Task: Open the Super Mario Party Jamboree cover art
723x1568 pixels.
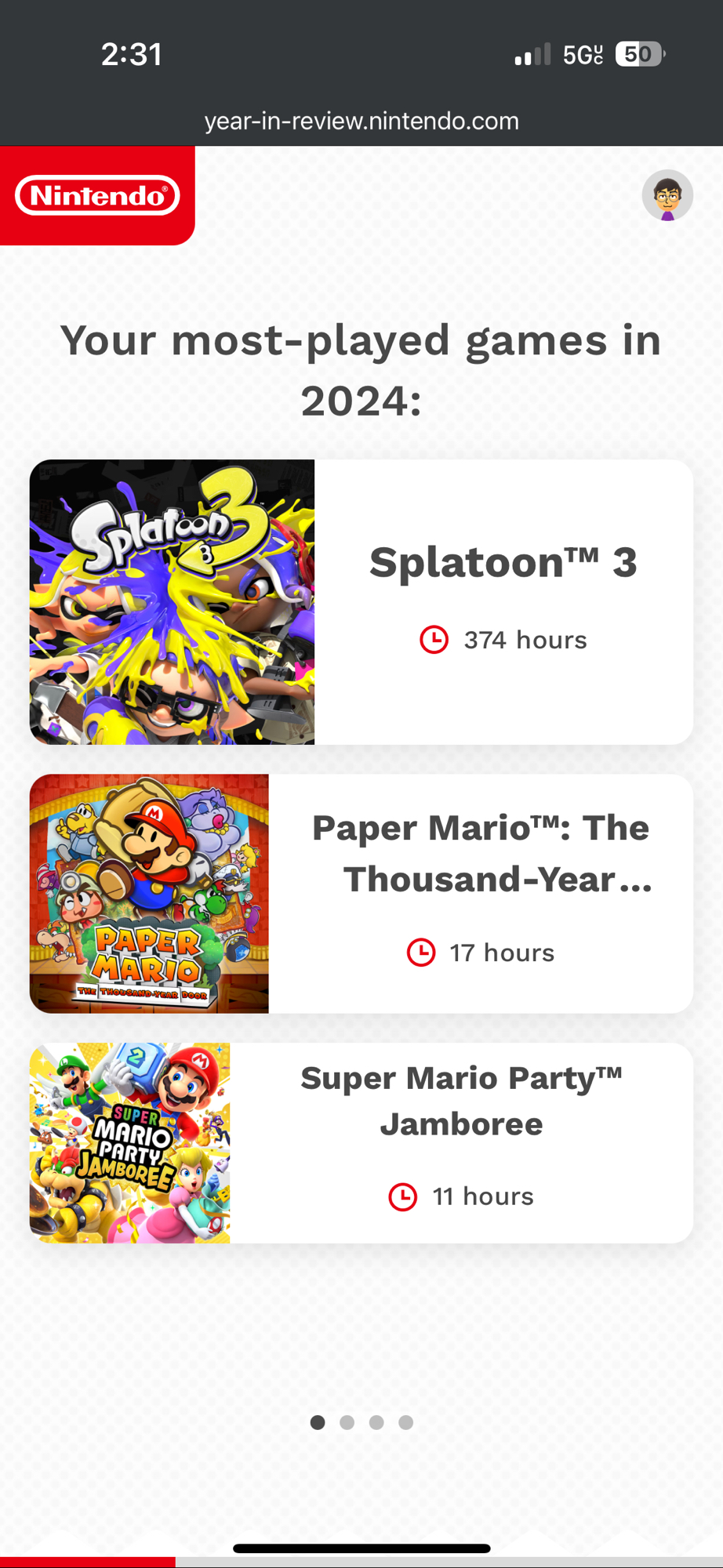Action: [x=130, y=1143]
